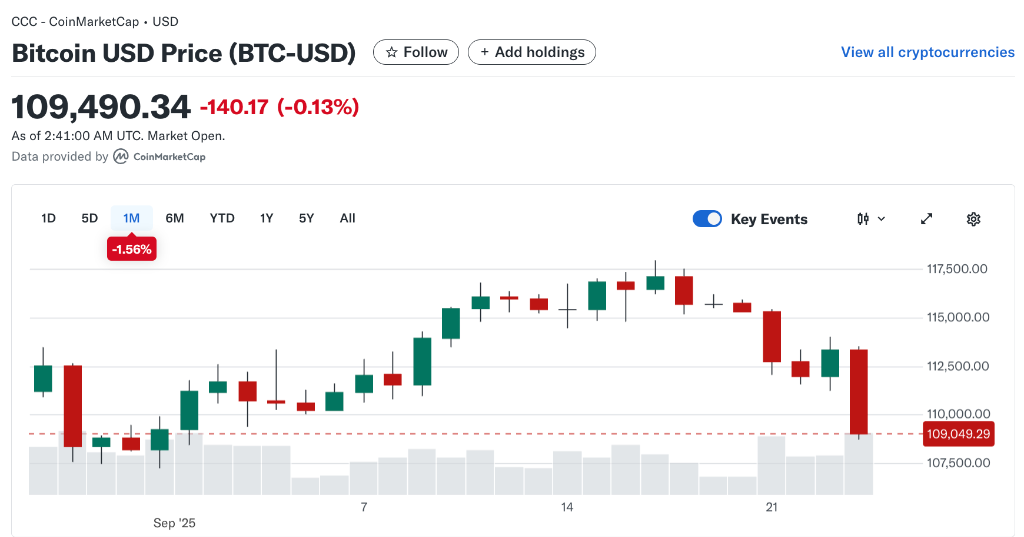Open chart type dropdown arrow
Screen dimensions: 1024x537
point(881,219)
